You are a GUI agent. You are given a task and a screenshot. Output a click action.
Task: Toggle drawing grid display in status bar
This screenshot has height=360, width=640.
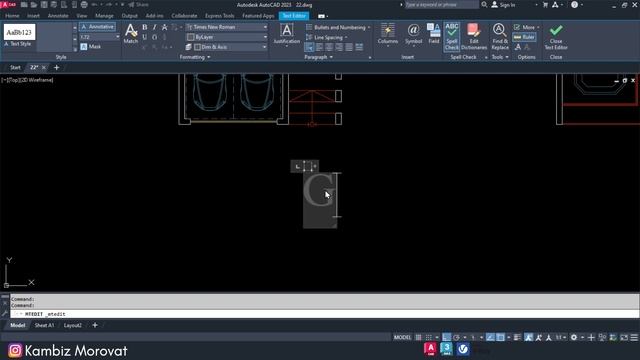418,337
